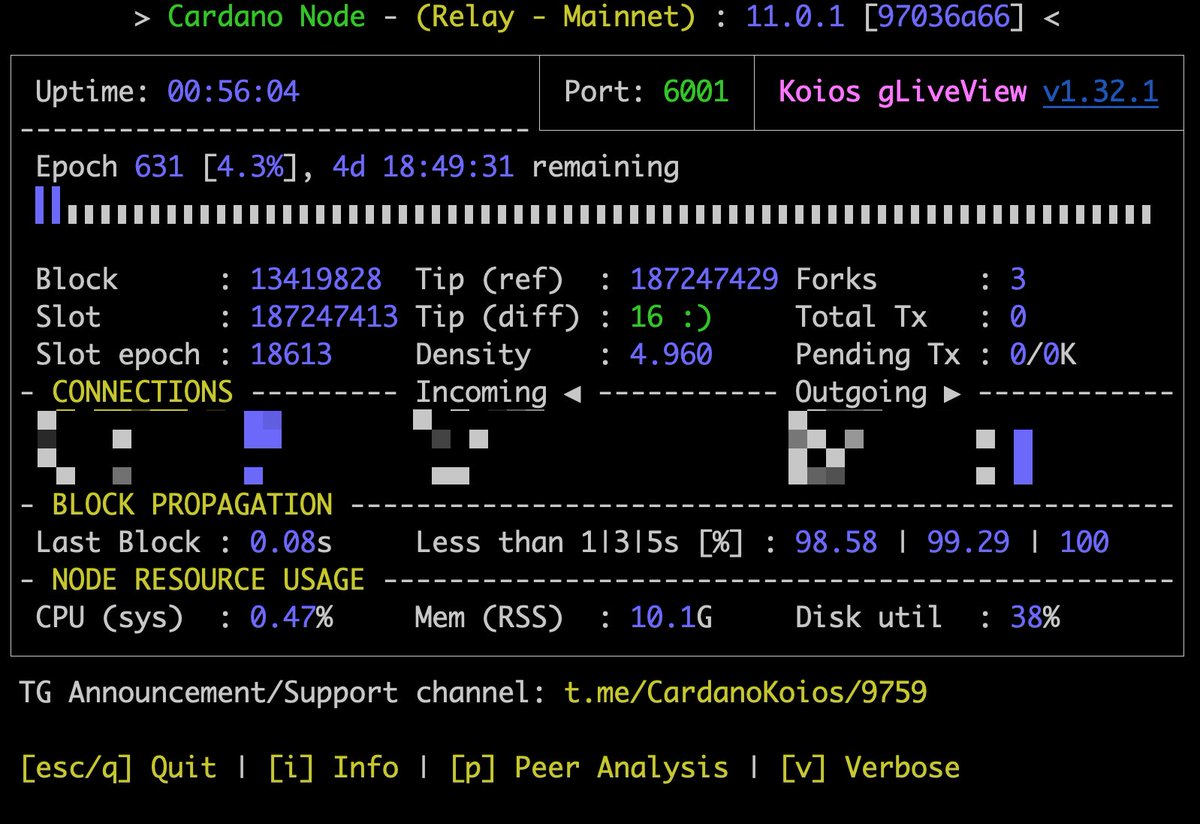Click the Last Block value 0.08s

[291, 542]
